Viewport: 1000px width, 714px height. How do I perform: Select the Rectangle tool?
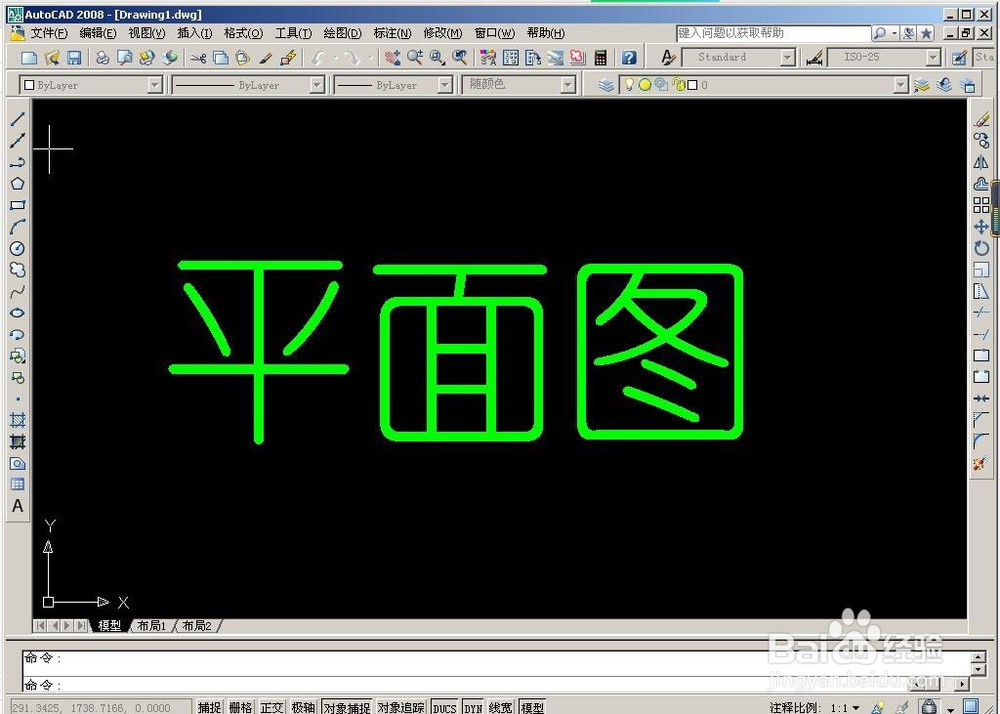[17, 204]
